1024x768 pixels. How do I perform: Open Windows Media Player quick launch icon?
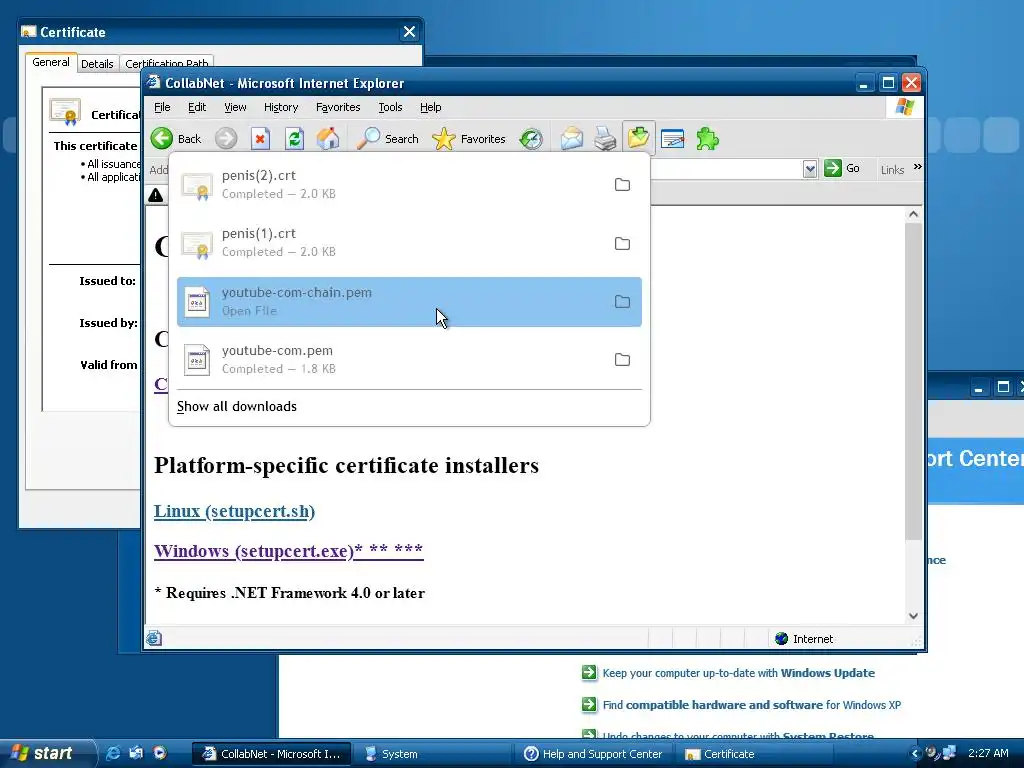[x=160, y=753]
